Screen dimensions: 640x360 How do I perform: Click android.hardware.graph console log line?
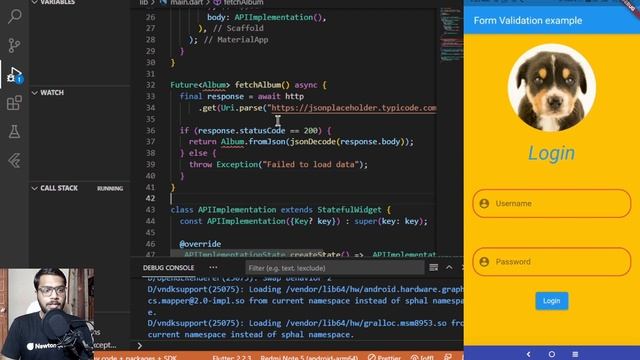tap(305, 289)
